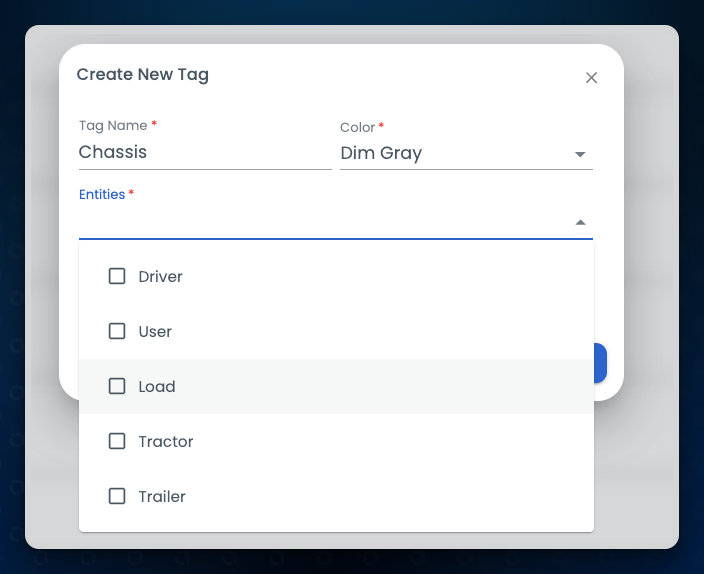This screenshot has width=704, height=574.
Task: Check the Driver checkbox
Action: [117, 276]
